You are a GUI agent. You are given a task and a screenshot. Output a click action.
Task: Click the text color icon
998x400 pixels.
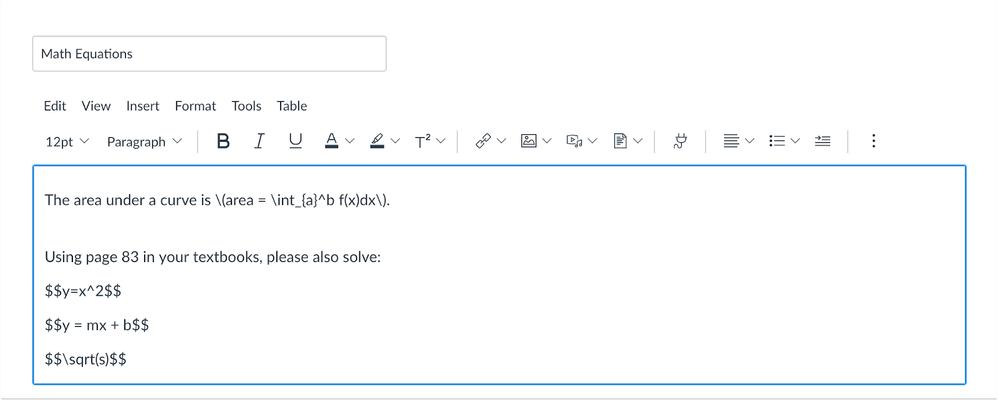coord(331,141)
